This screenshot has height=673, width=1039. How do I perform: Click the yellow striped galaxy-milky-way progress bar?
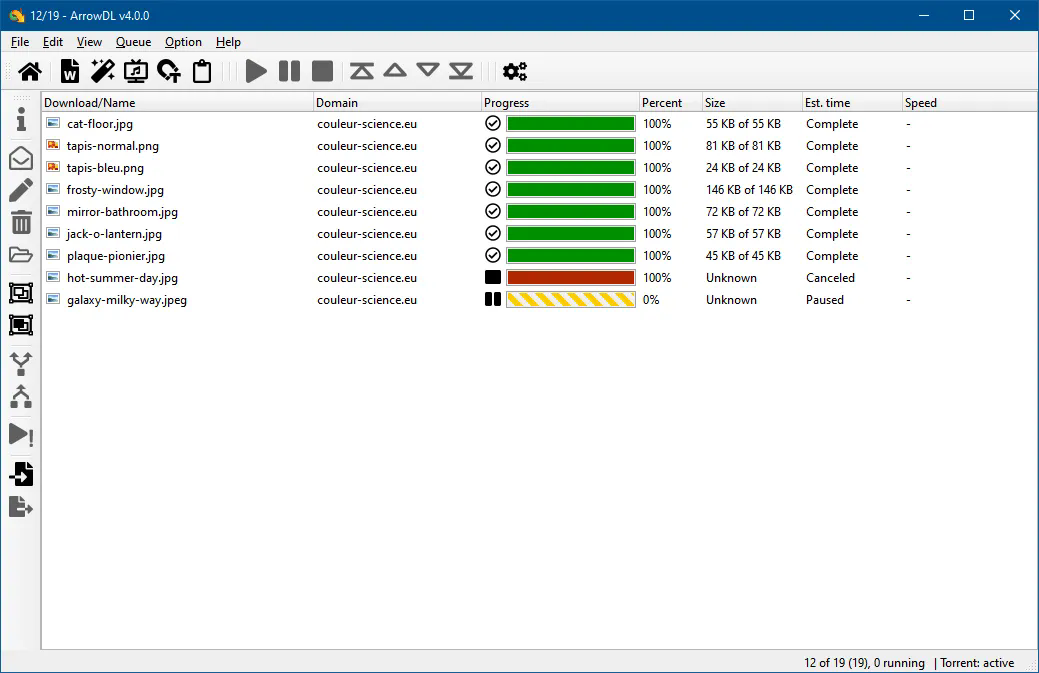[x=570, y=300]
